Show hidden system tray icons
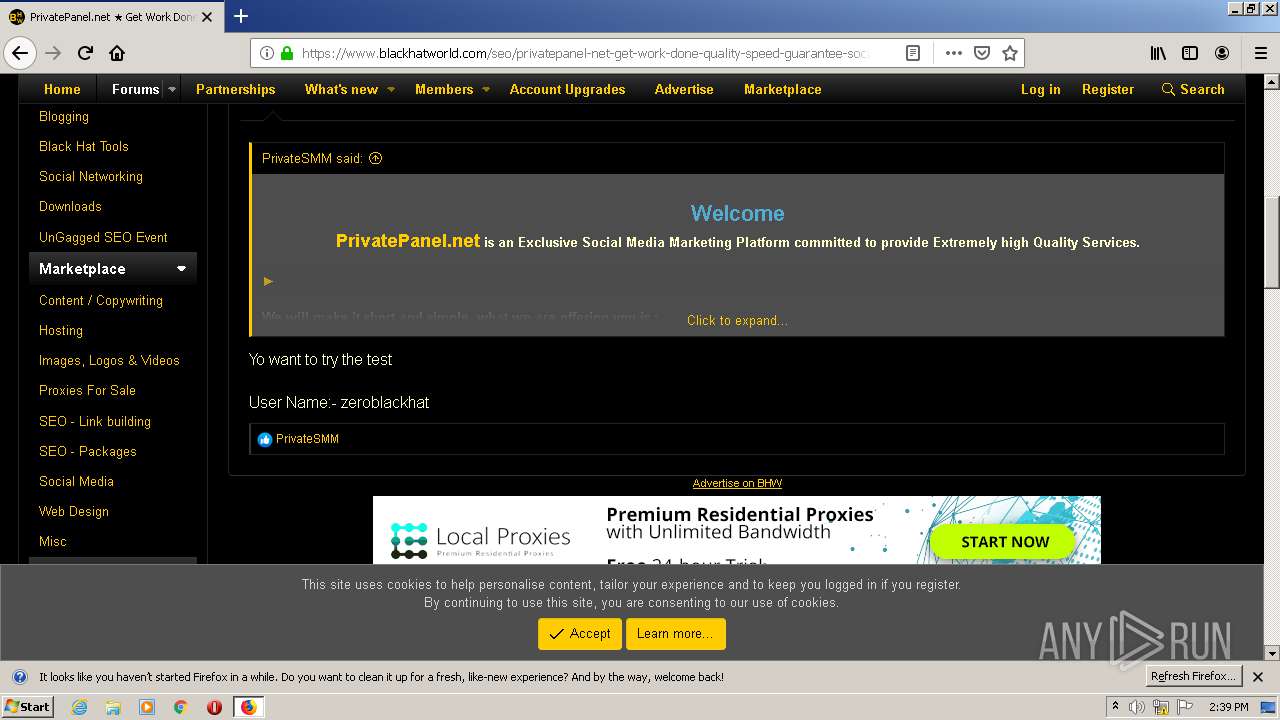1280x720 pixels. 1115,707
